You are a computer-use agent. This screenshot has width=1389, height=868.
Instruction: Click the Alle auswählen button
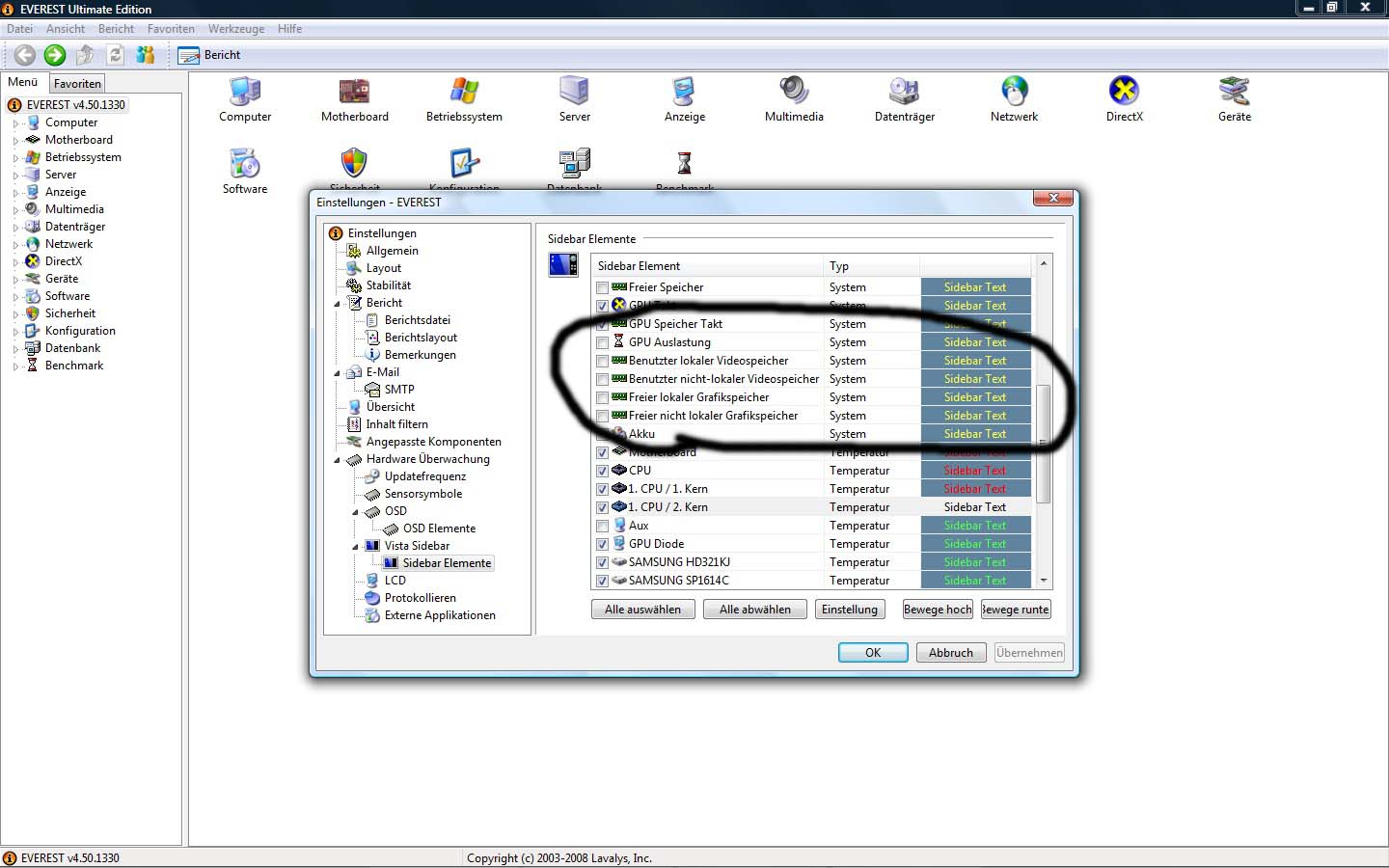pyautogui.click(x=642, y=610)
